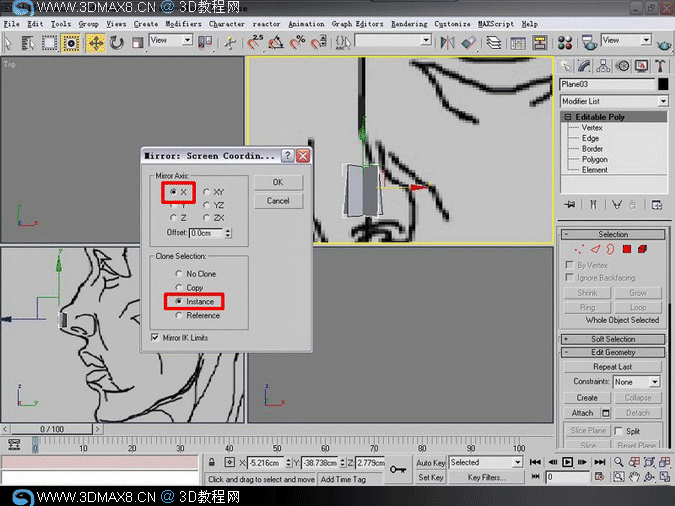This screenshot has width=675, height=506.
Task: Toggle Mirror IK Limits checkbox
Action: 155,338
